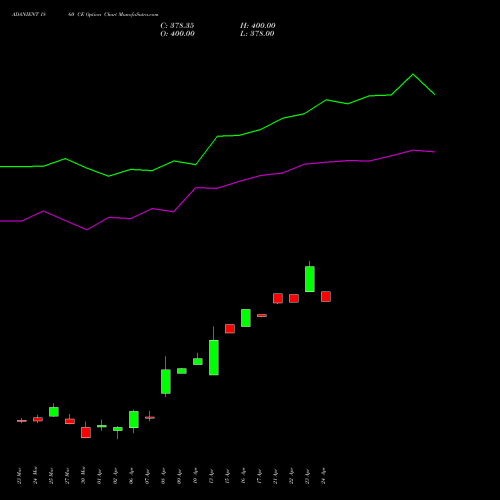The height and width of the screenshot is (500, 500).
Task: Click the right end of the purple line
Action: click(x=434, y=152)
